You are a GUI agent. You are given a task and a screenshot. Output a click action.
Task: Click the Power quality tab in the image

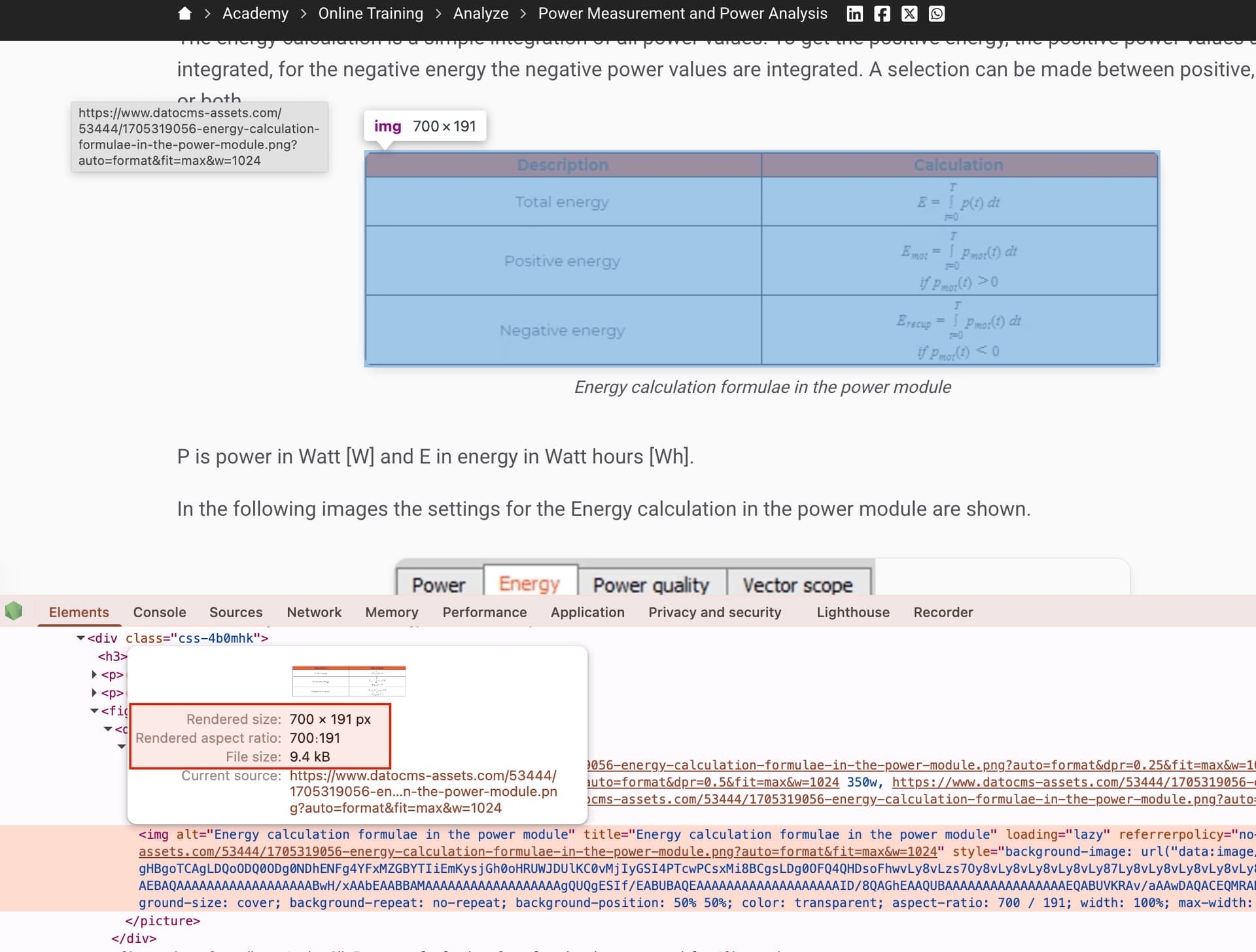tap(651, 585)
